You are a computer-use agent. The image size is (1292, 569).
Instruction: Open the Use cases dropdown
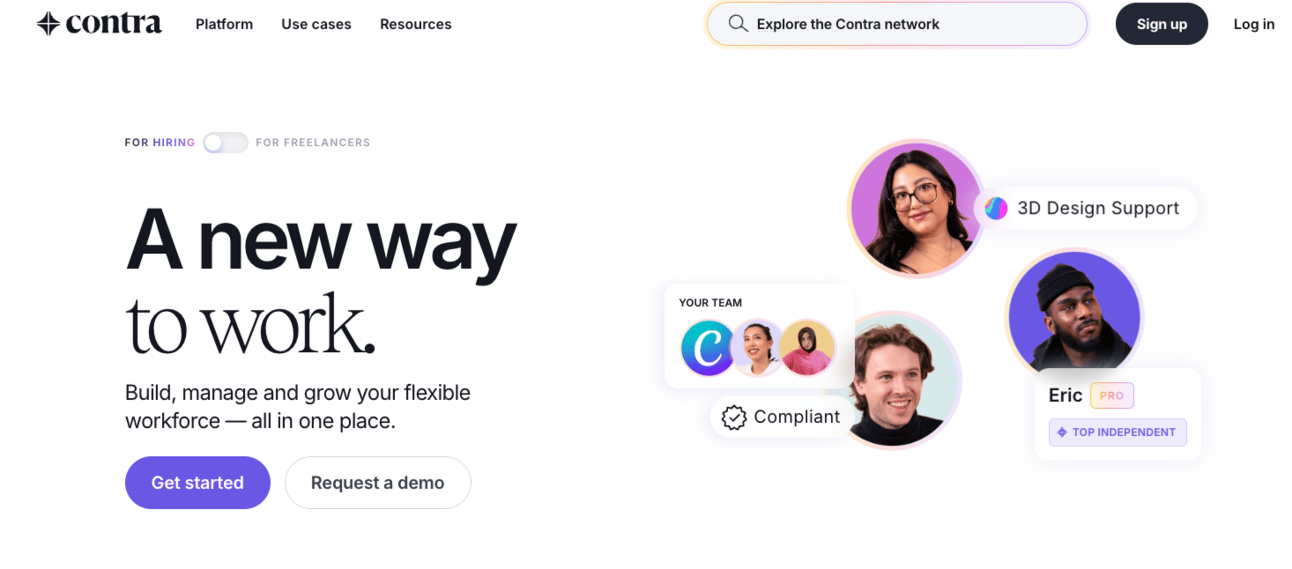tap(316, 24)
